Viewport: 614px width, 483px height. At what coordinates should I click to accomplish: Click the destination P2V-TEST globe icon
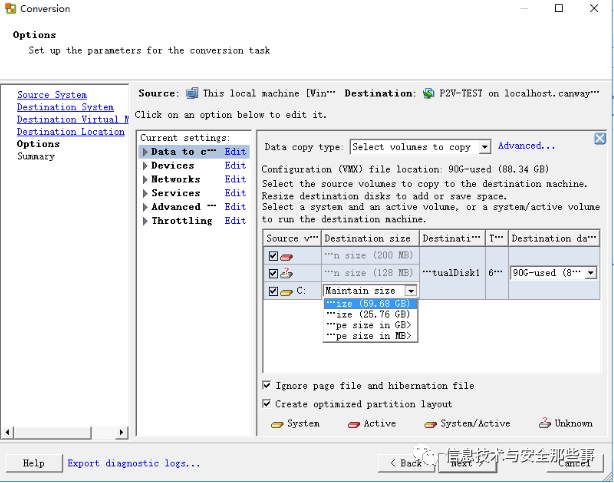tap(429, 93)
